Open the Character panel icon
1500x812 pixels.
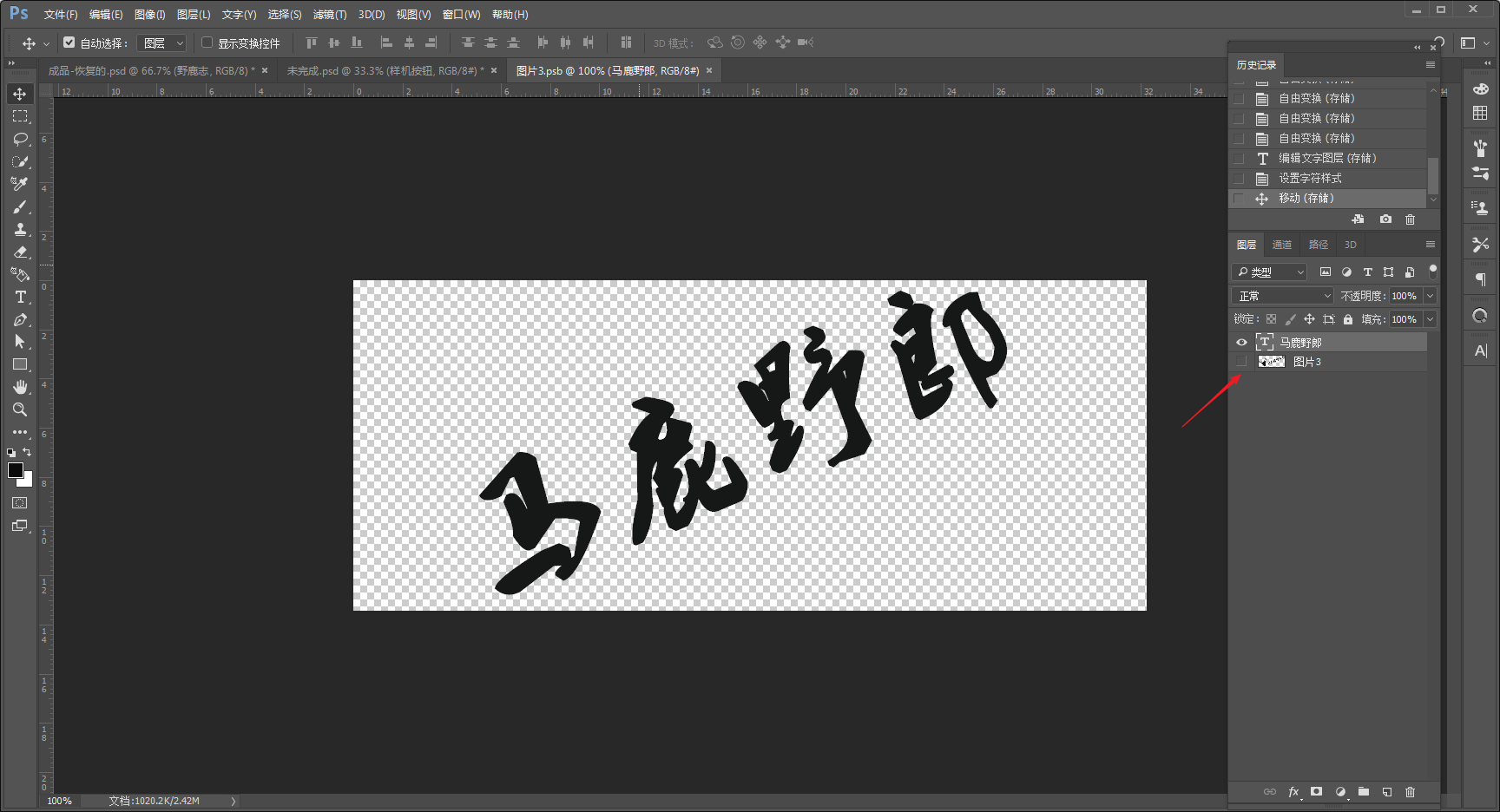tap(1481, 350)
